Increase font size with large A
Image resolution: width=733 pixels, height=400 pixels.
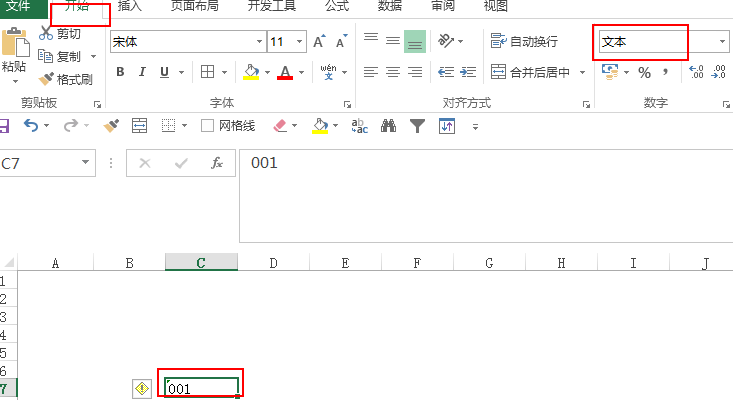tap(319, 42)
